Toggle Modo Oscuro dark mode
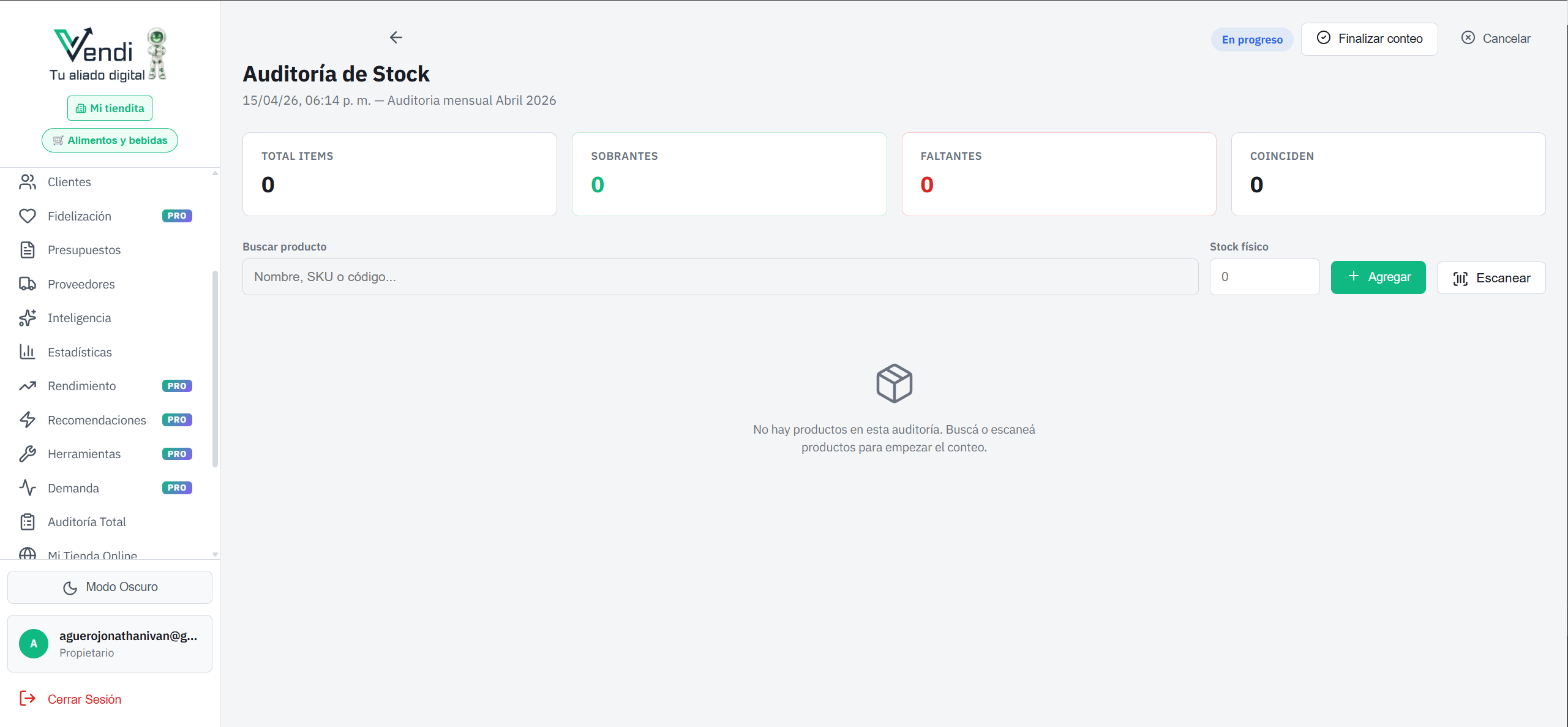Screen dimensions: 1568x727 click(110, 587)
